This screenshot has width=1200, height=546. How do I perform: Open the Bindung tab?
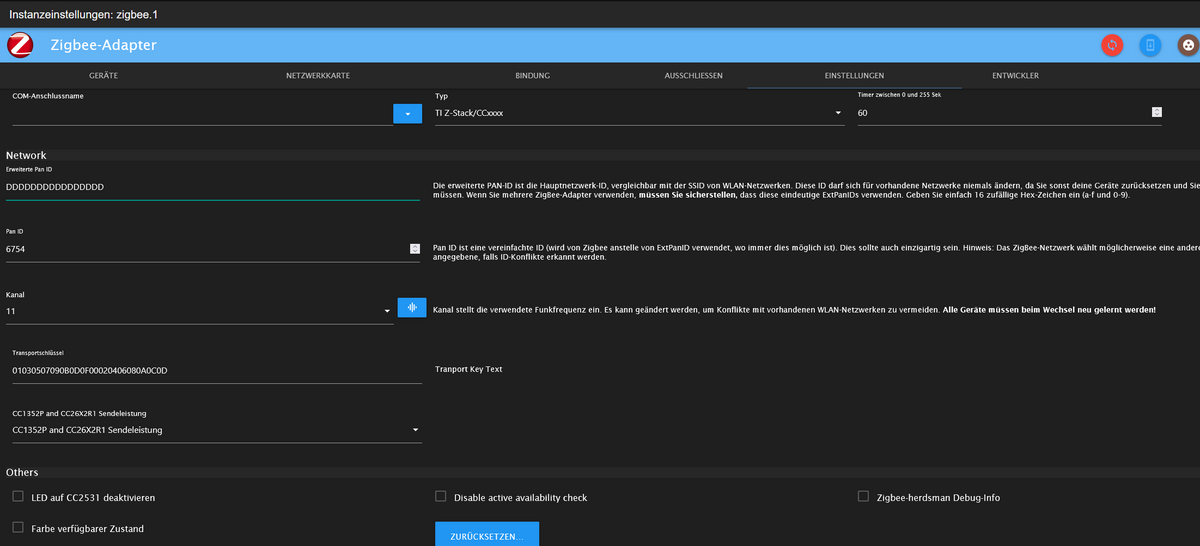tap(532, 76)
